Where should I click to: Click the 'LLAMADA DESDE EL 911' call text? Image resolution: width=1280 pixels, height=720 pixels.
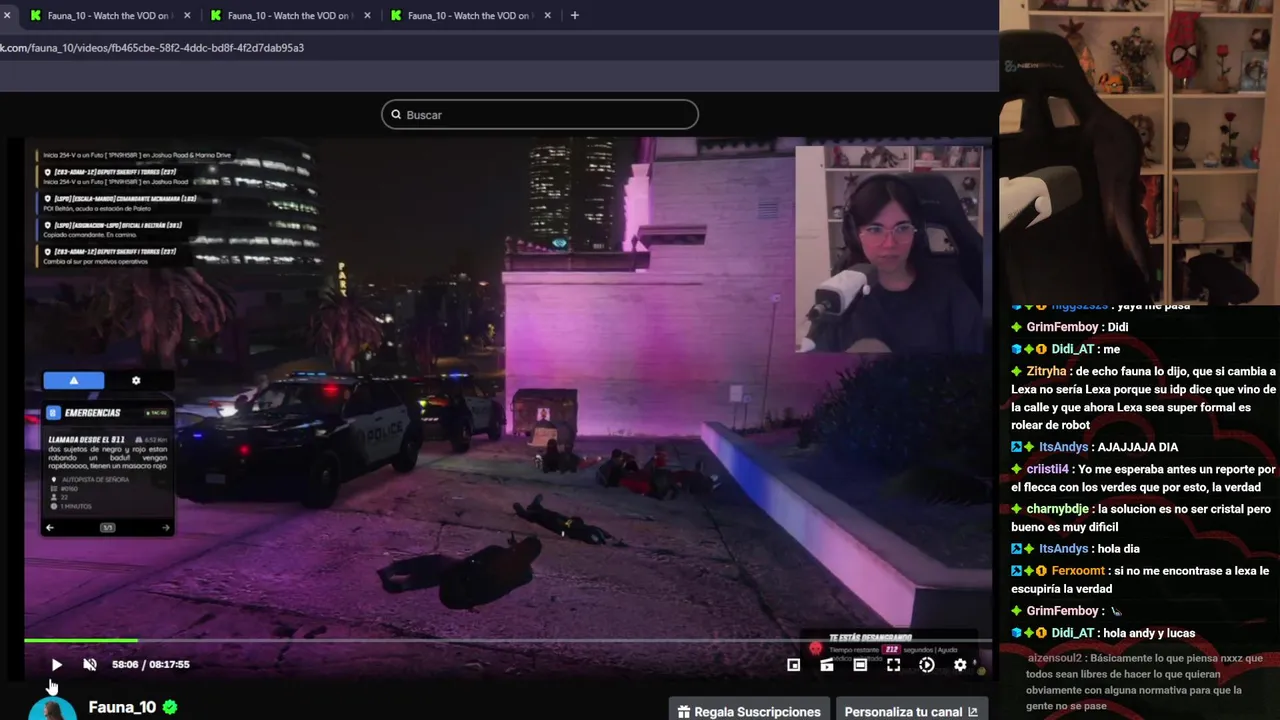85,439
